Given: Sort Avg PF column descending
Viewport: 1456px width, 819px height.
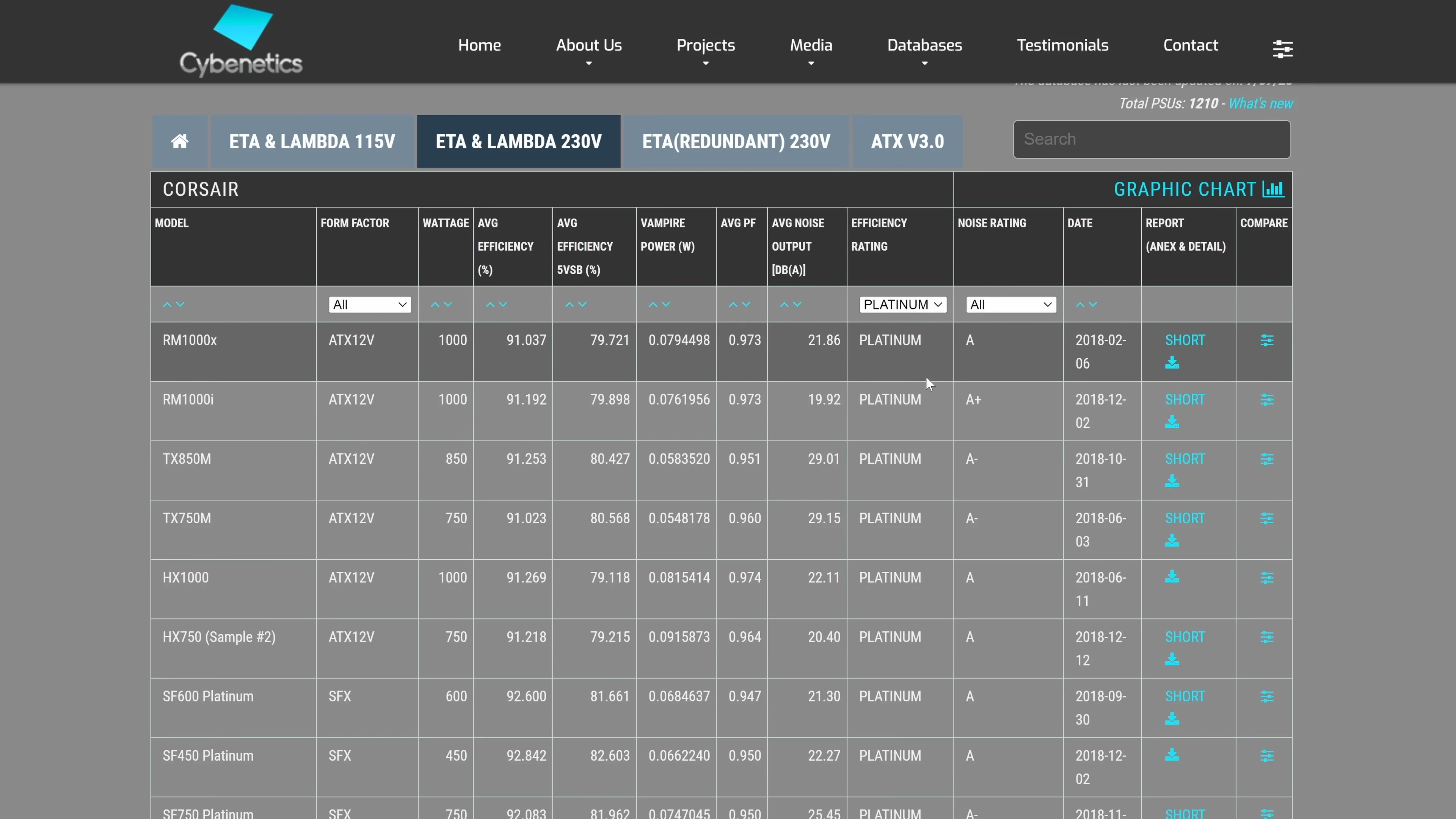Looking at the screenshot, I should coord(746,304).
